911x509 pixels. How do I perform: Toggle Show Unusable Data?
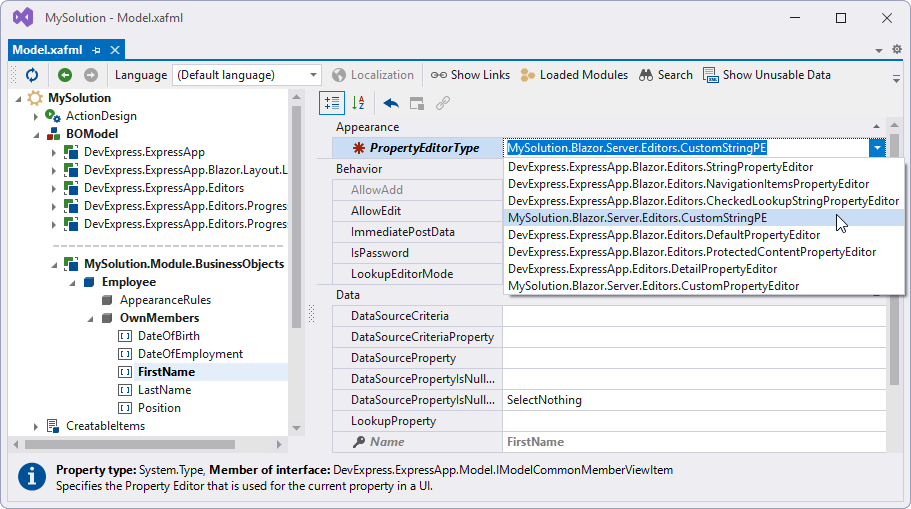(767, 75)
